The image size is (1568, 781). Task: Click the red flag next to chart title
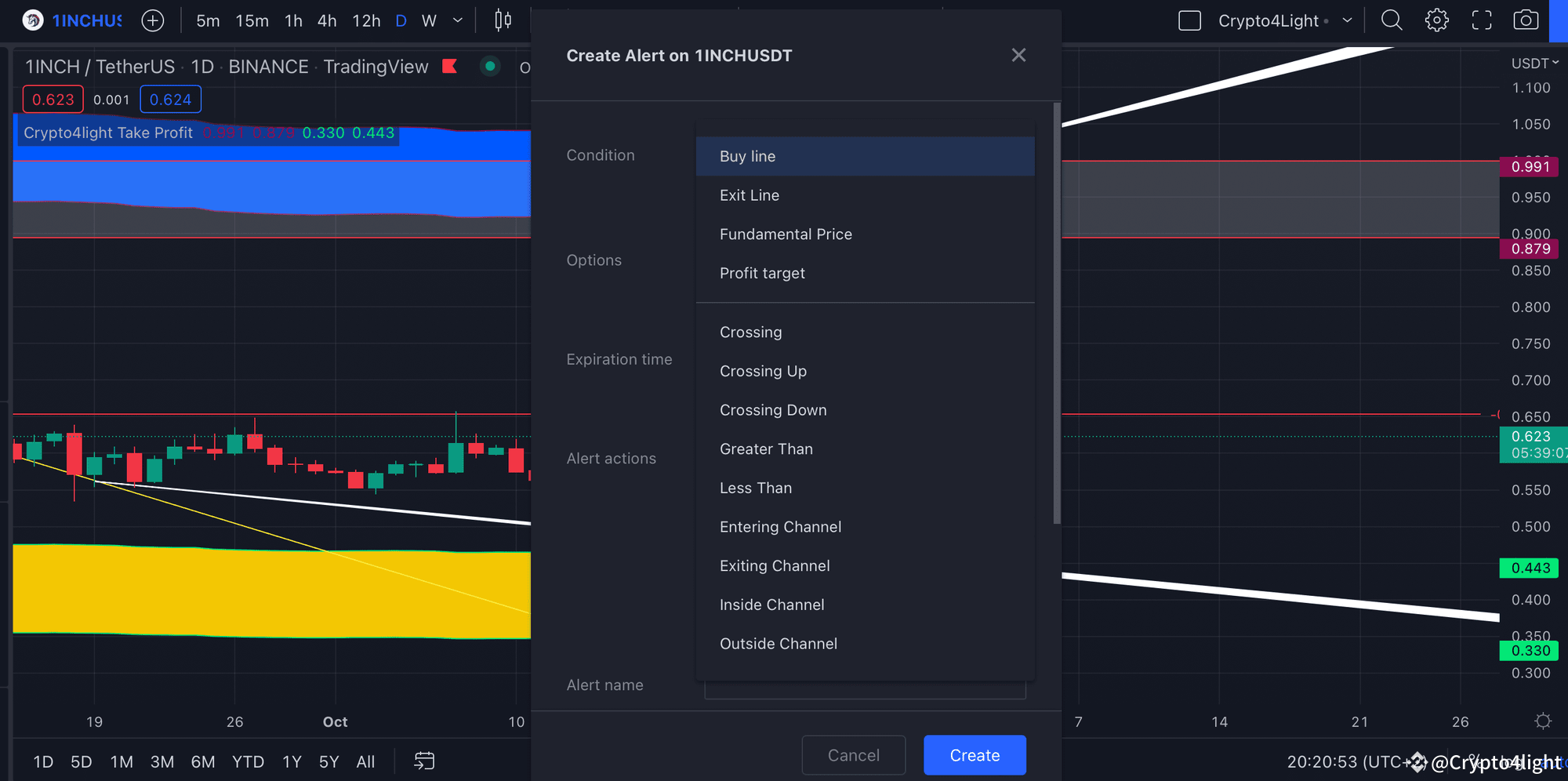tap(450, 67)
